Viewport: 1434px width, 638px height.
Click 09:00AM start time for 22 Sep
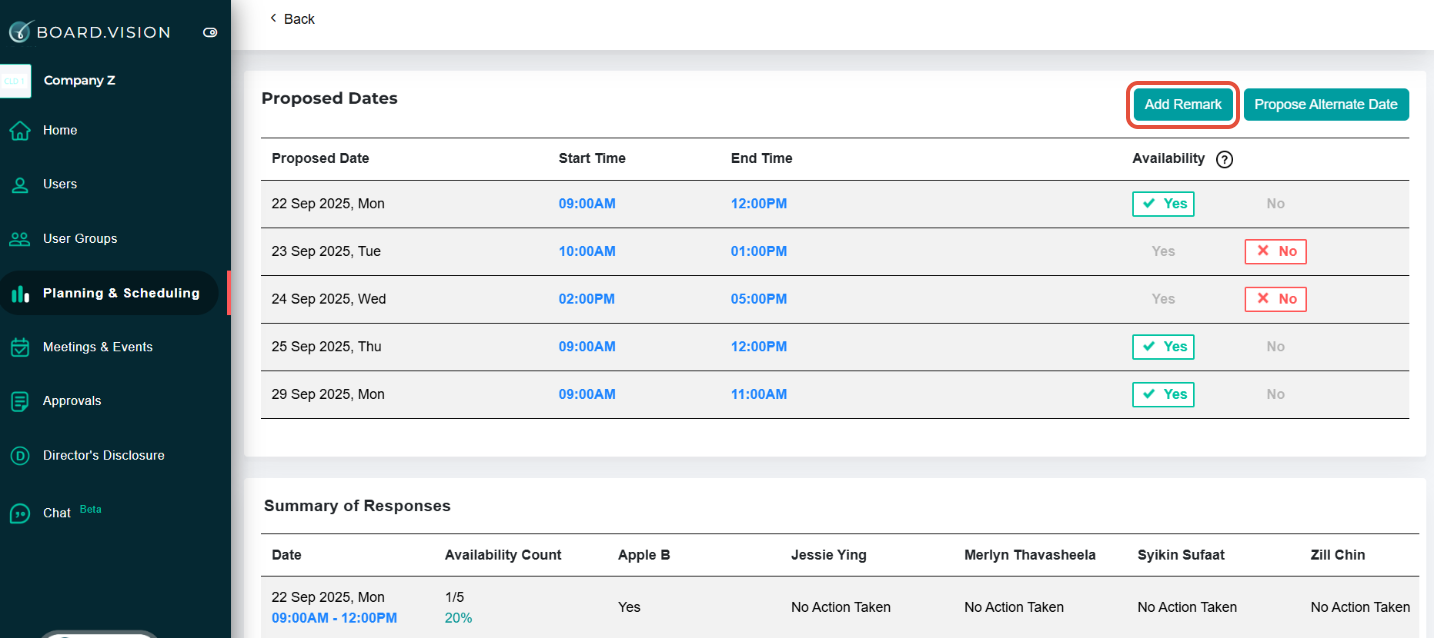[587, 204]
